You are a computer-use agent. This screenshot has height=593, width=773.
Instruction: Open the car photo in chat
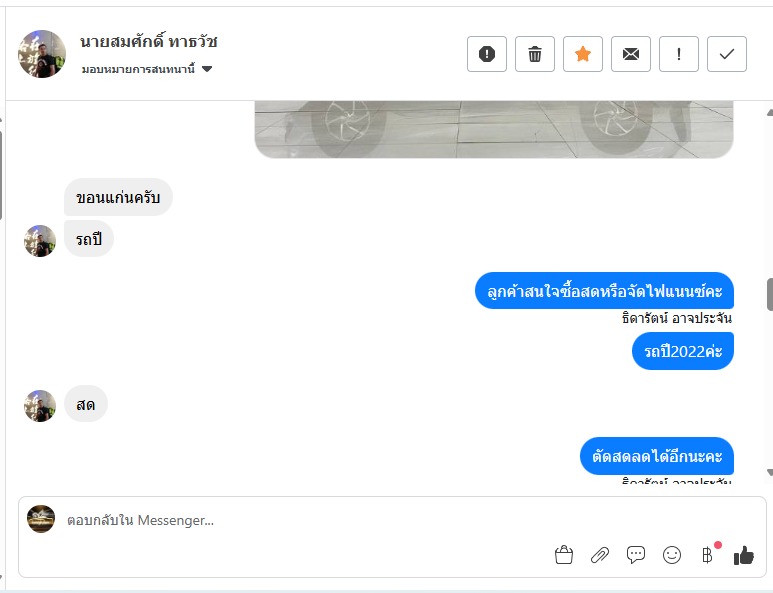[493, 129]
